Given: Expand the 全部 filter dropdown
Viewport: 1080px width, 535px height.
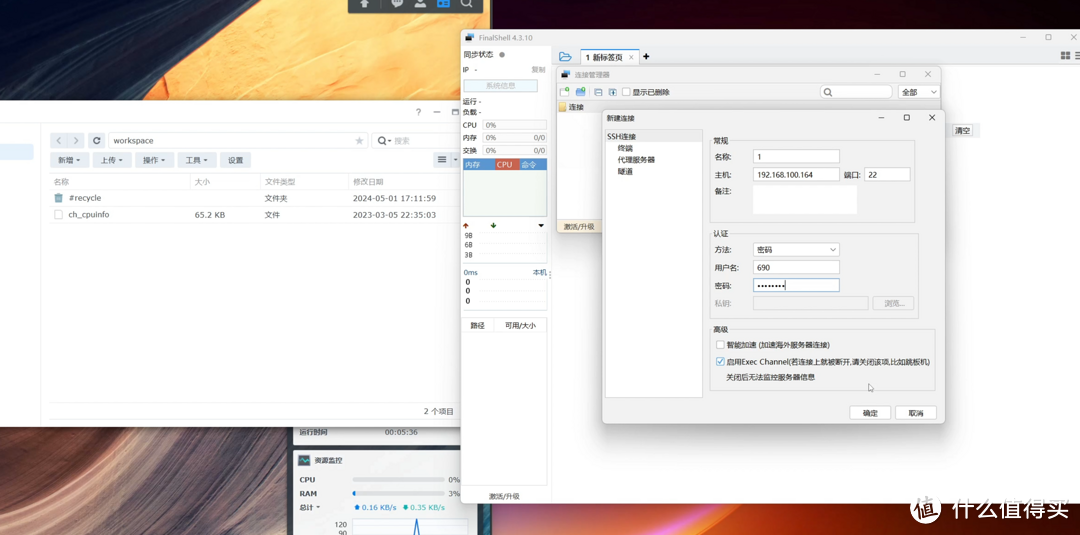Looking at the screenshot, I should [919, 92].
